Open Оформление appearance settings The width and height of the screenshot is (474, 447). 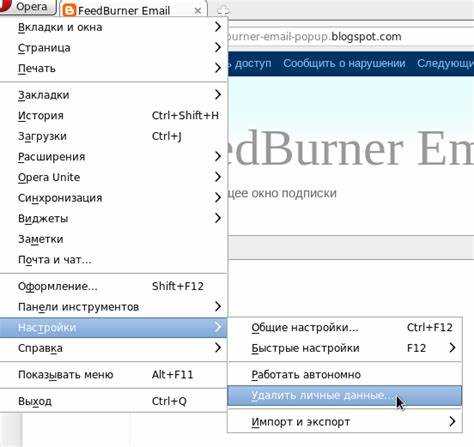(x=113, y=286)
